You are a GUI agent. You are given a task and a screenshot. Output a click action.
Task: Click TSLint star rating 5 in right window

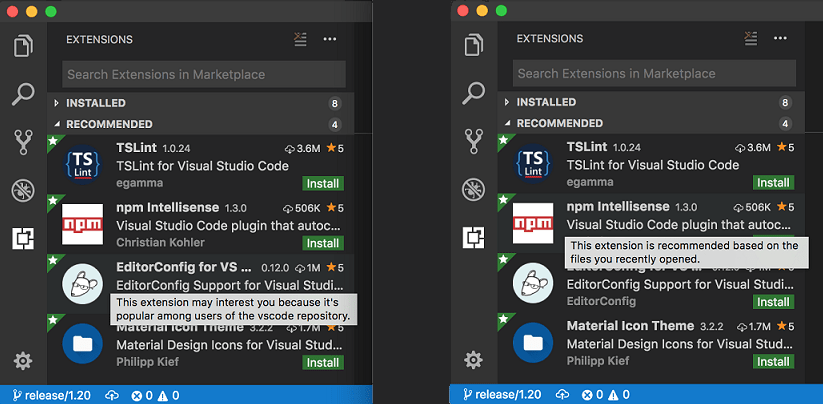(x=785, y=148)
